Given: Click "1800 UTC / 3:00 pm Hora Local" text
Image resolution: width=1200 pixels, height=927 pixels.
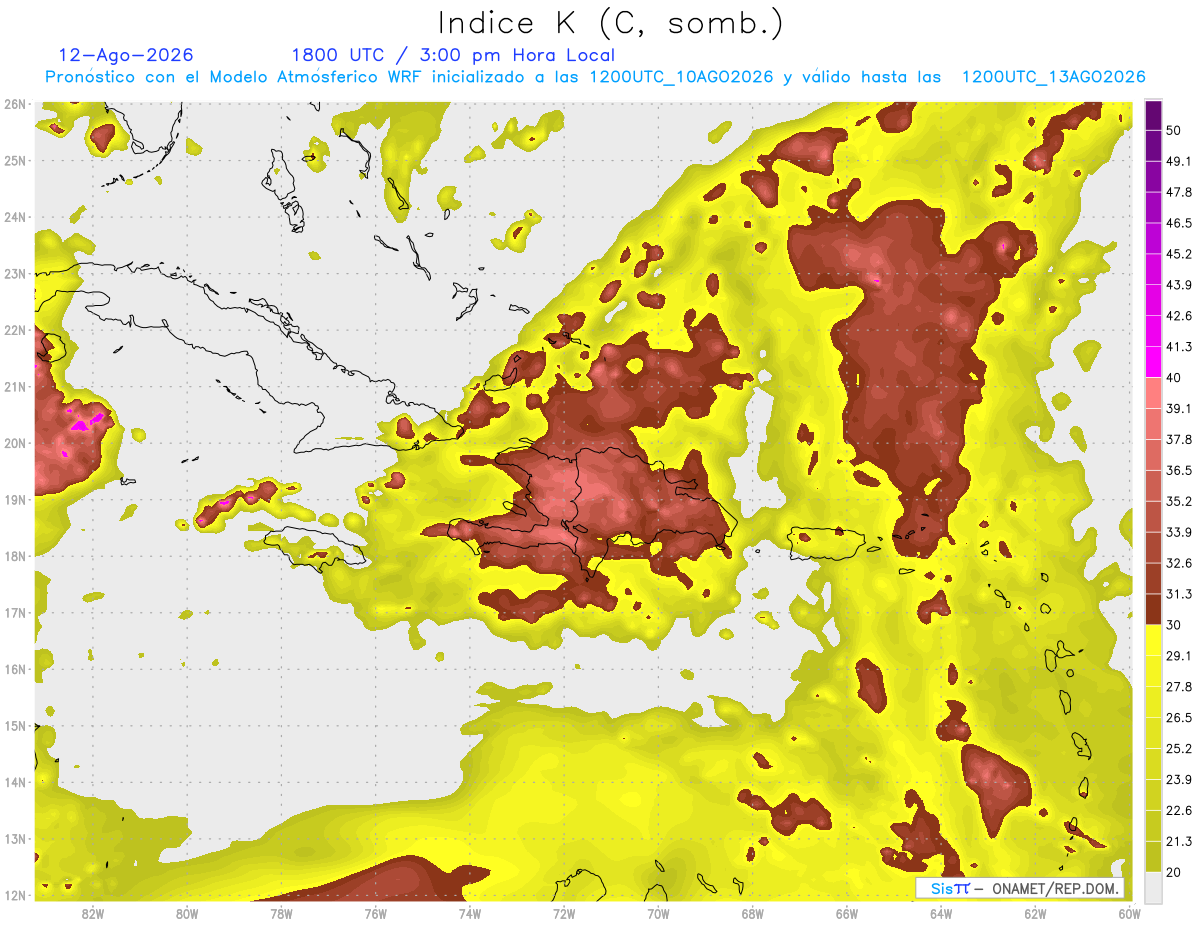Looking at the screenshot, I should click(x=453, y=55).
